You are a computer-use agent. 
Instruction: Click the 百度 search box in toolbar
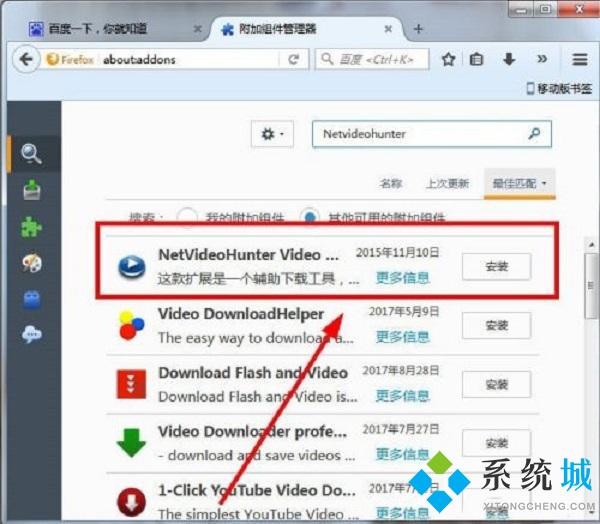(x=372, y=59)
